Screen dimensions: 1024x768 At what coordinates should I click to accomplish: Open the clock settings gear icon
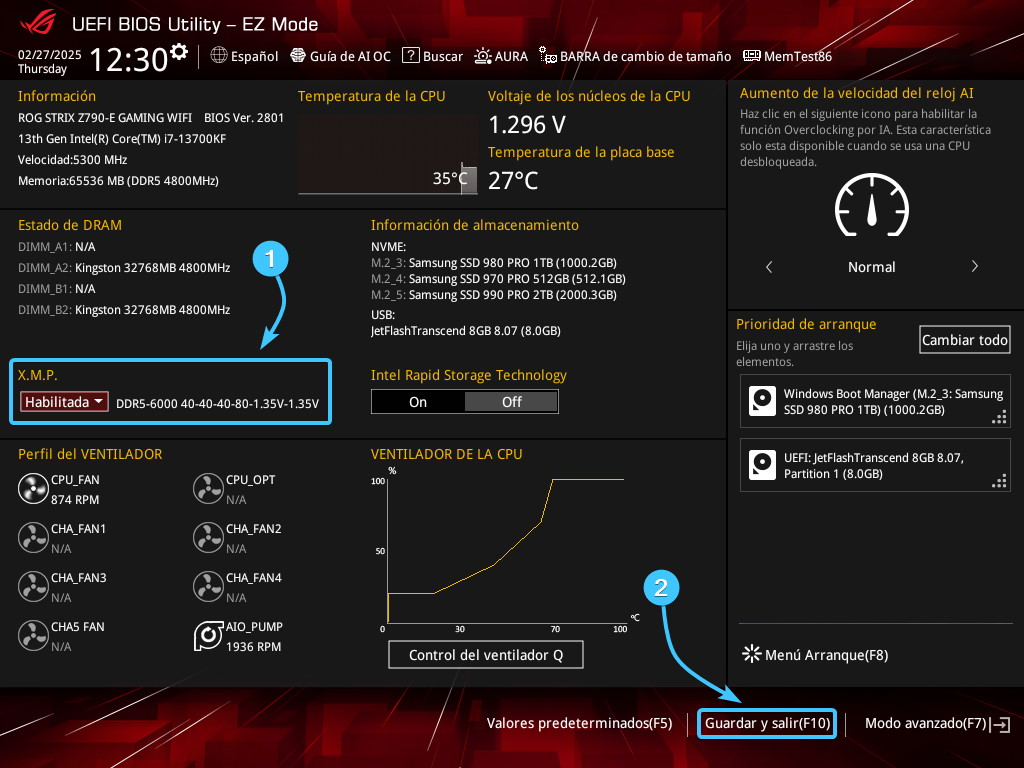coord(179,52)
